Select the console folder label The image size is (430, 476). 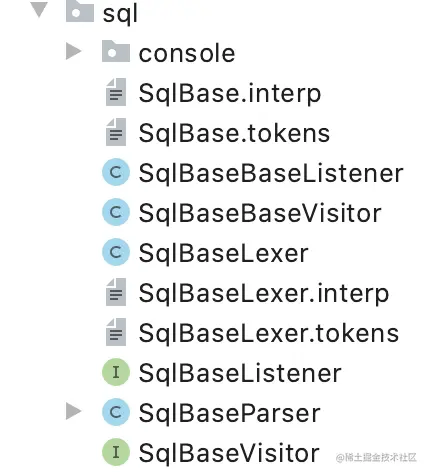click(x=187, y=54)
